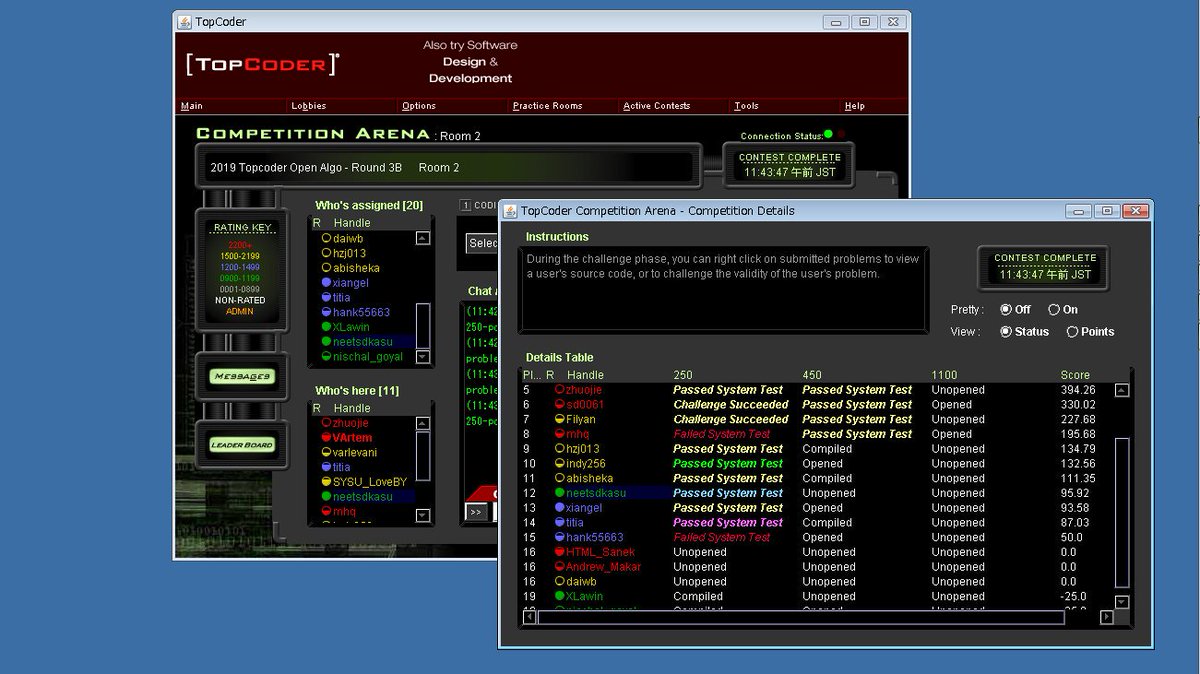Turn Pretty mode Off

(1005, 310)
